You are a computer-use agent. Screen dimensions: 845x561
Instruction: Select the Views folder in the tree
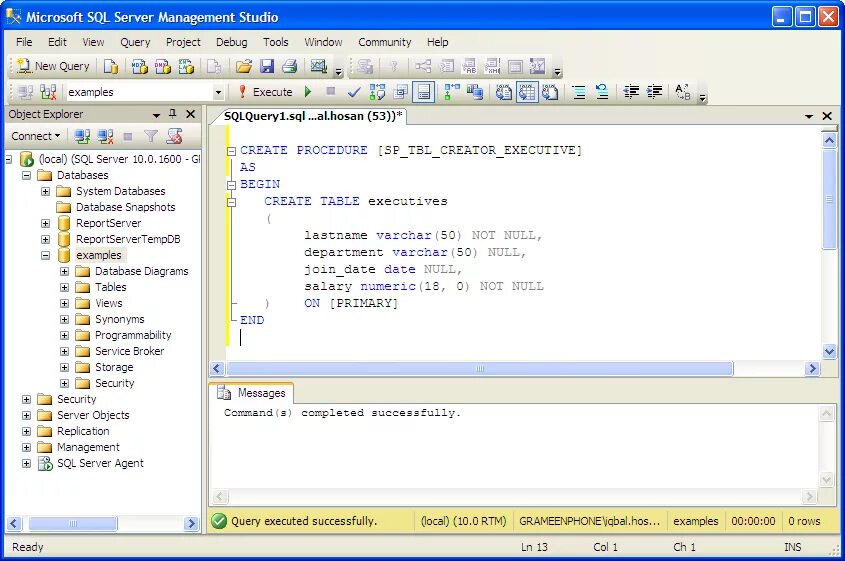pos(108,303)
